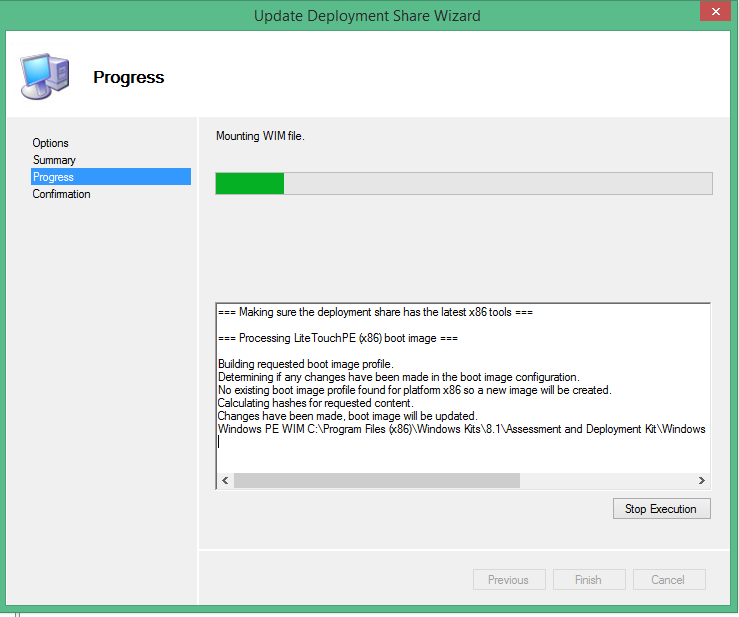The height and width of the screenshot is (617, 739).
Task: Click the 'Windows PE WIM' path log line
Action: coord(460,429)
